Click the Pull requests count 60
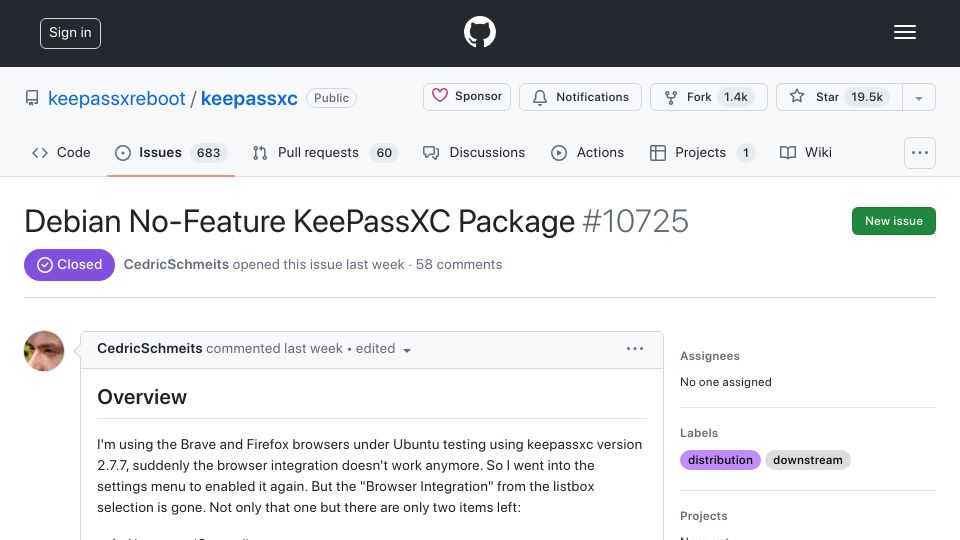 [384, 152]
